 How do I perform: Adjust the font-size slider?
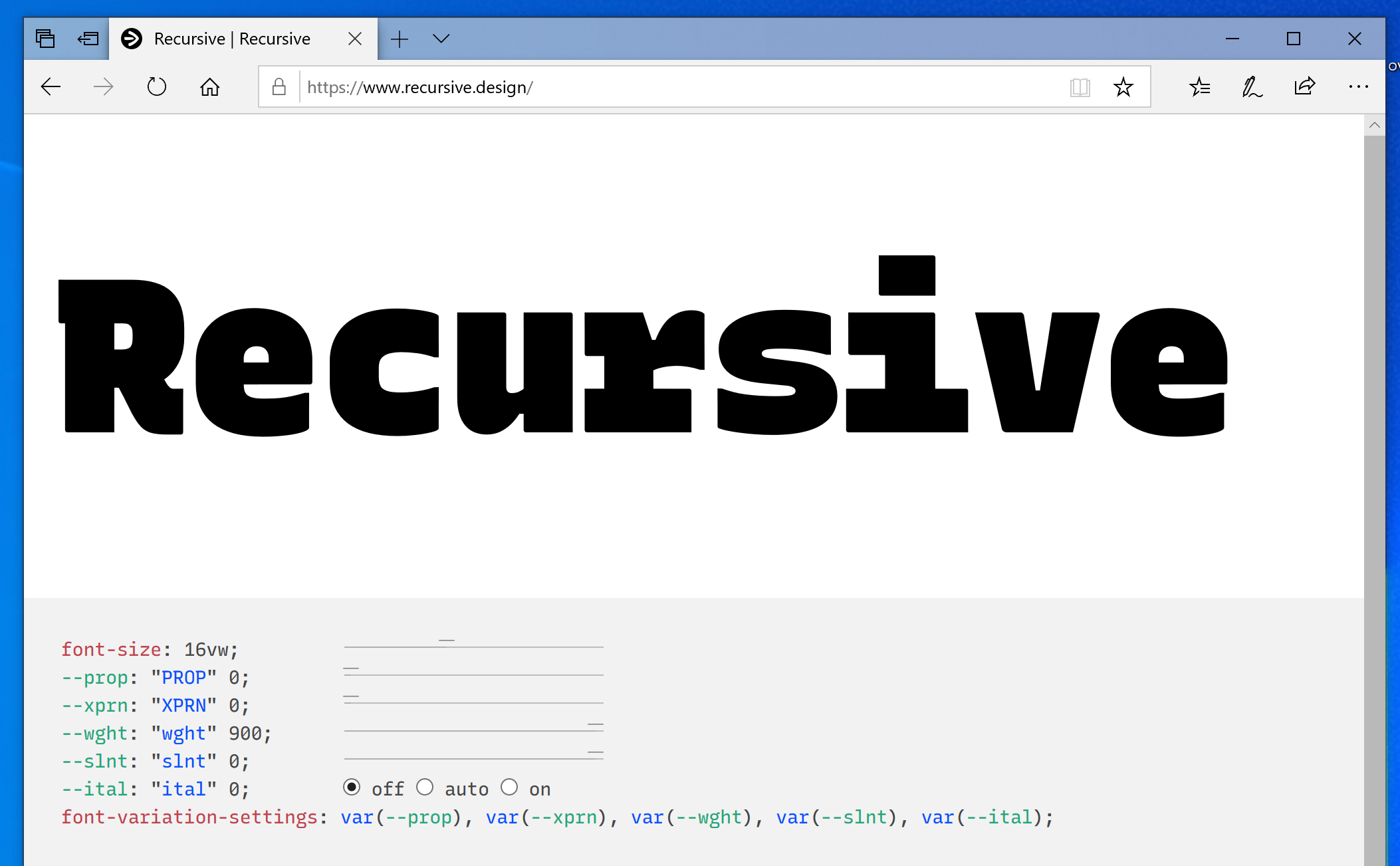[x=447, y=643]
